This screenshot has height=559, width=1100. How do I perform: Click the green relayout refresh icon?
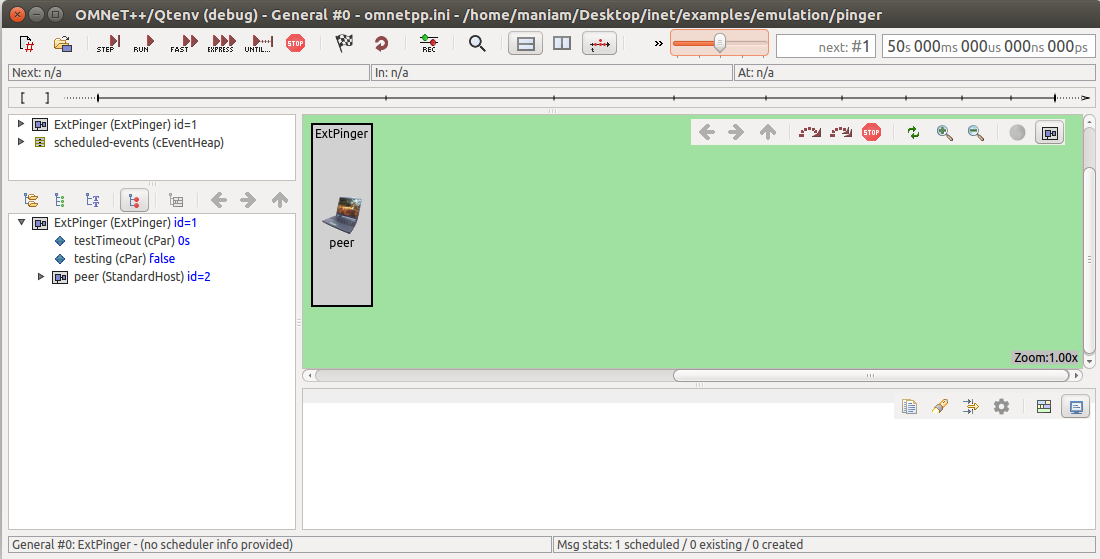point(913,133)
